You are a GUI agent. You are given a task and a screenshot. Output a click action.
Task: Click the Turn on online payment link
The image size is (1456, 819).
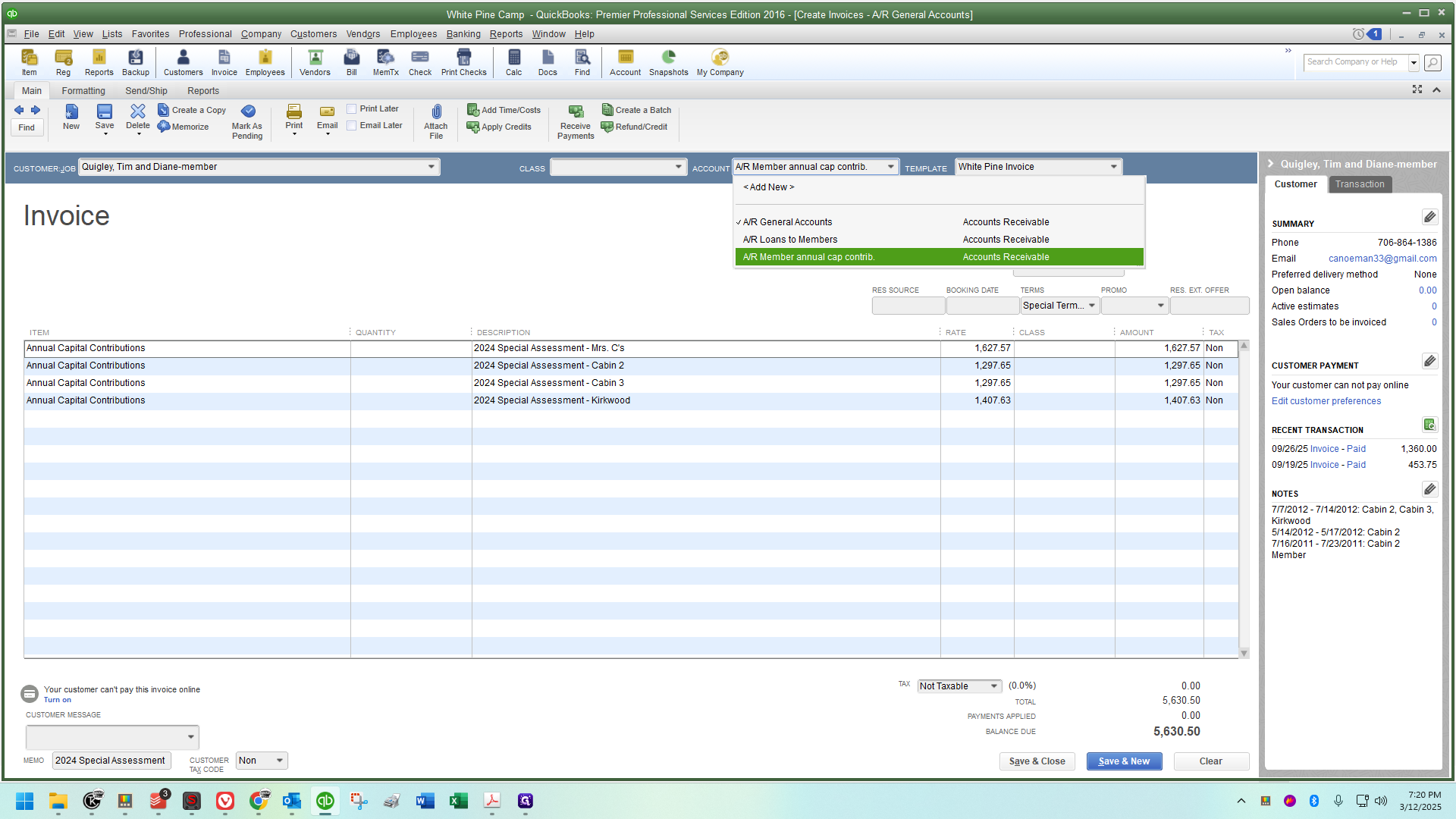58,700
